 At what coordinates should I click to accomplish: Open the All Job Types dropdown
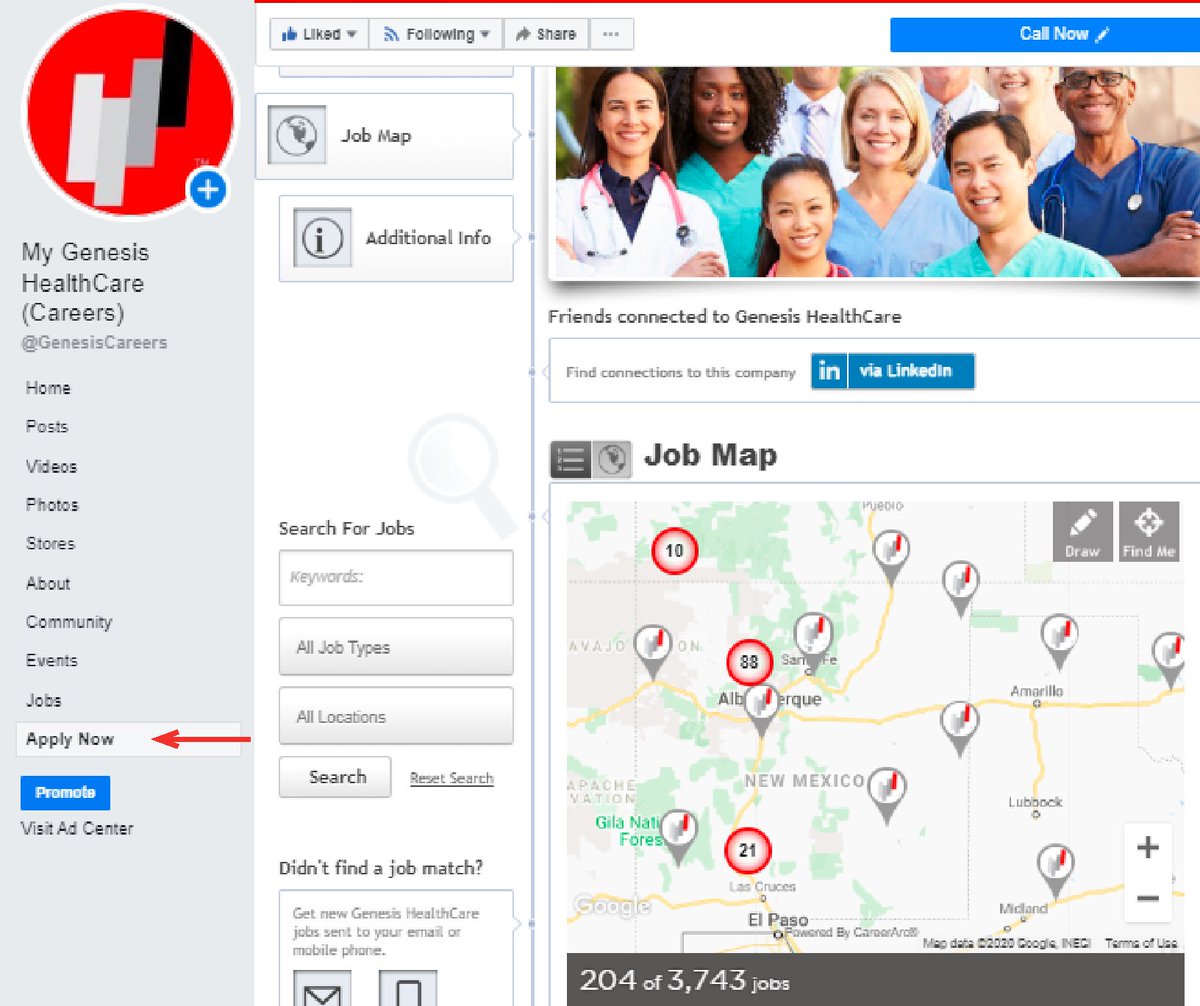(396, 647)
